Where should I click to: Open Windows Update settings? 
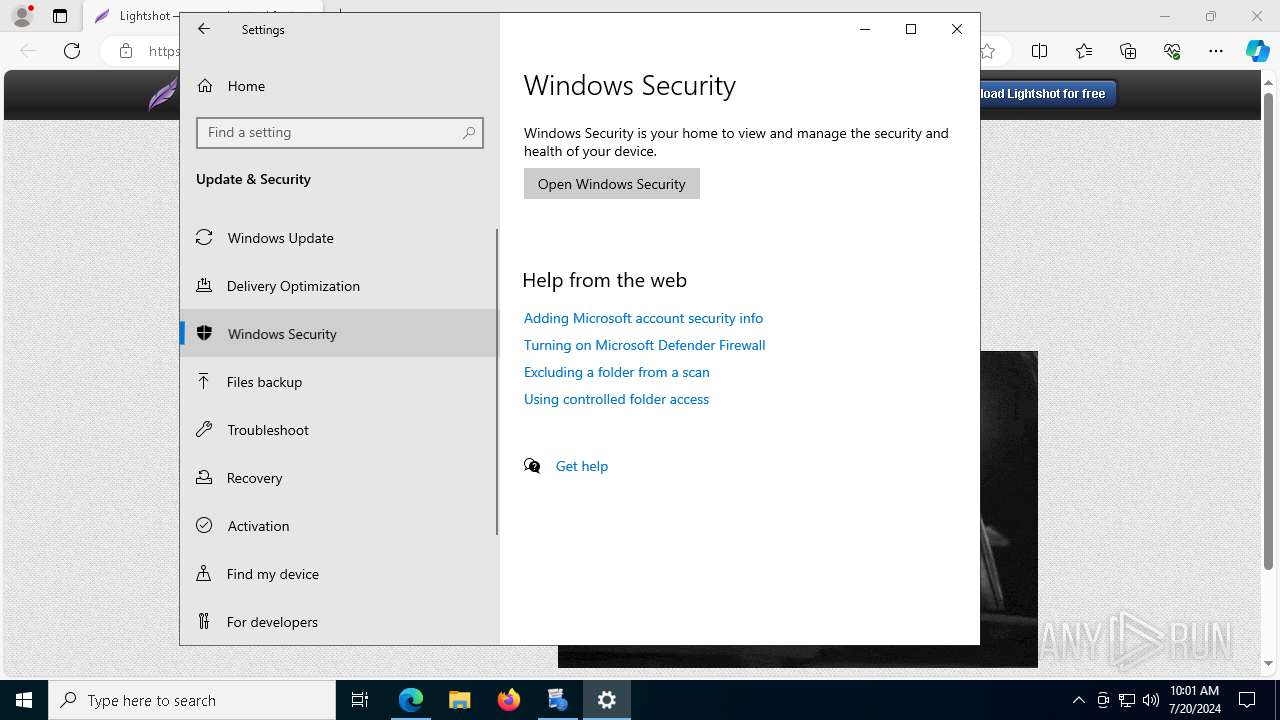tap(339, 238)
